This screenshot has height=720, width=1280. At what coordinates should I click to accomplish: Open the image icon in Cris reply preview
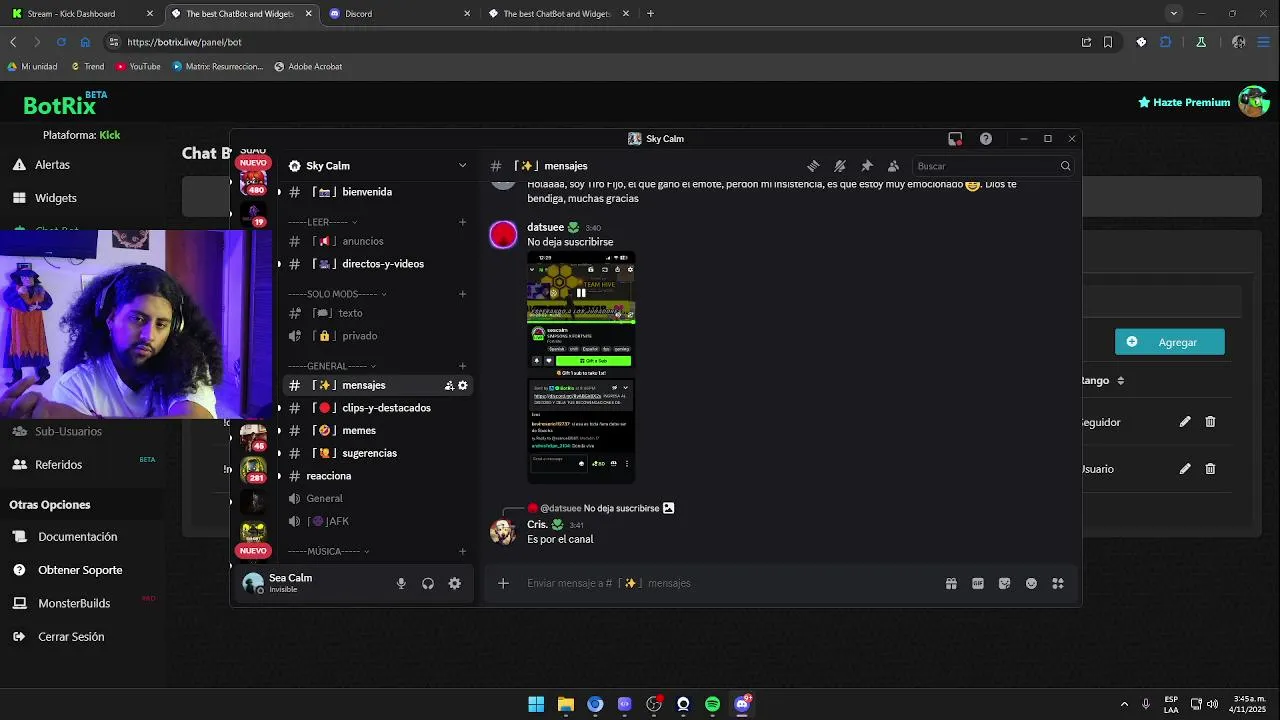point(668,508)
